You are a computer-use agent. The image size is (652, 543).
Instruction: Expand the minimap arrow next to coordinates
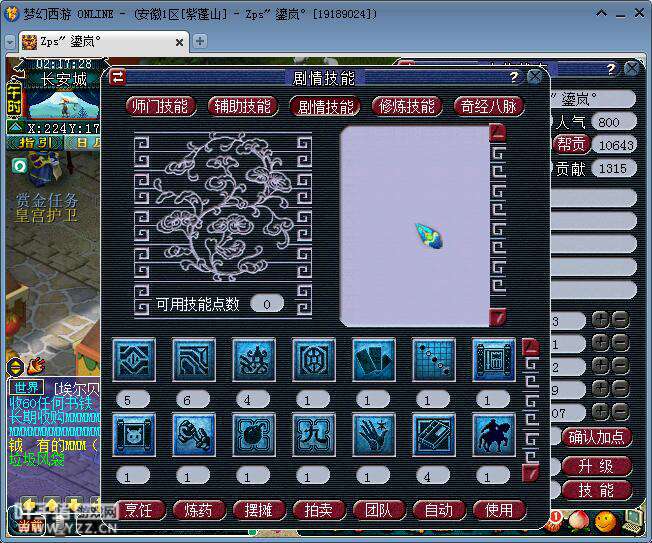point(15,127)
